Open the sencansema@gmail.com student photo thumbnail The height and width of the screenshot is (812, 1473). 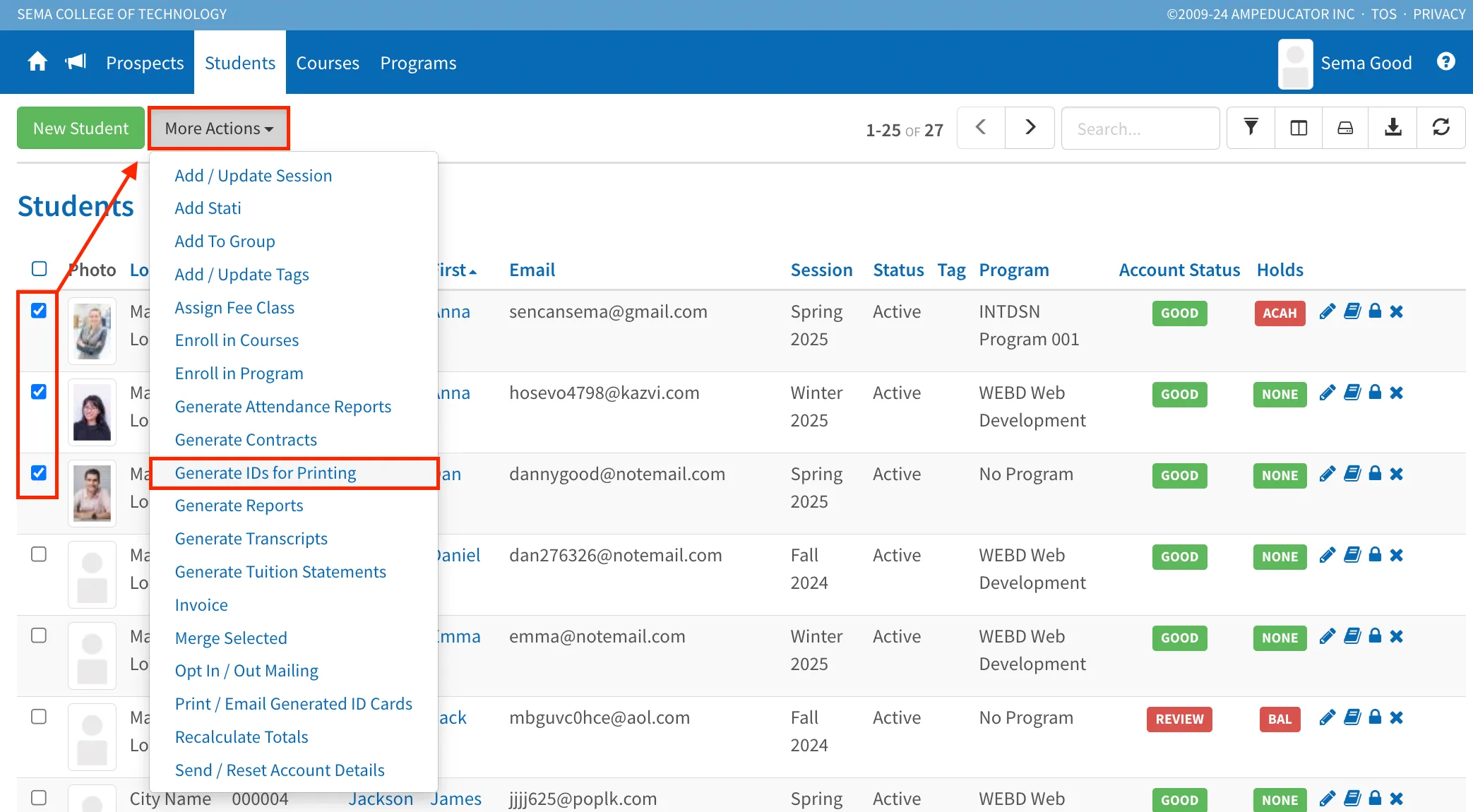coord(92,330)
